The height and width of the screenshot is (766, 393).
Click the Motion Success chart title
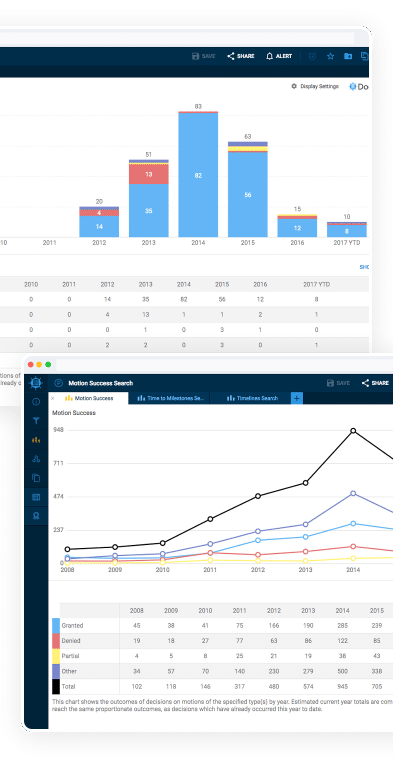point(74,413)
